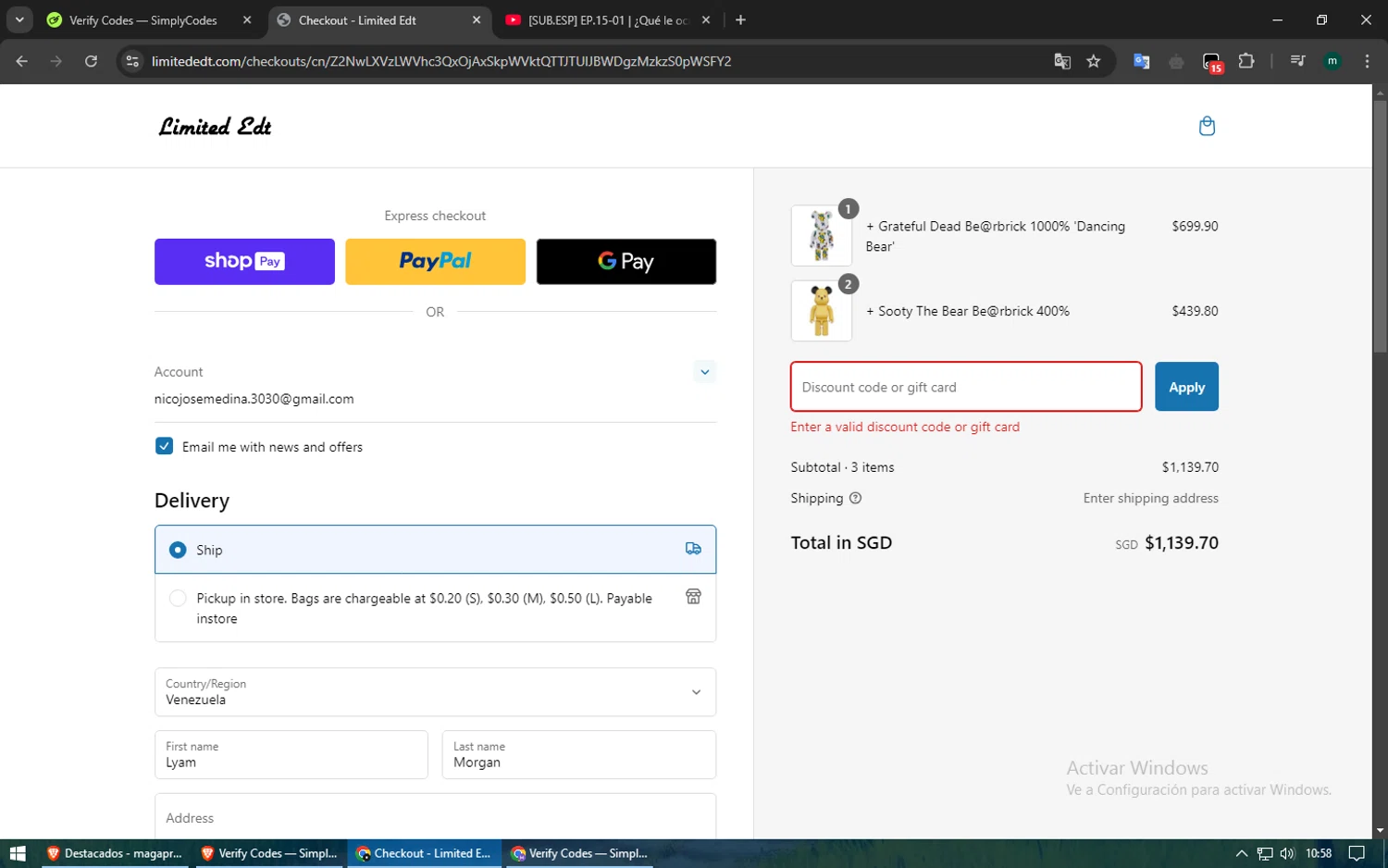Open the tab search dropdown arrow

tap(19, 20)
